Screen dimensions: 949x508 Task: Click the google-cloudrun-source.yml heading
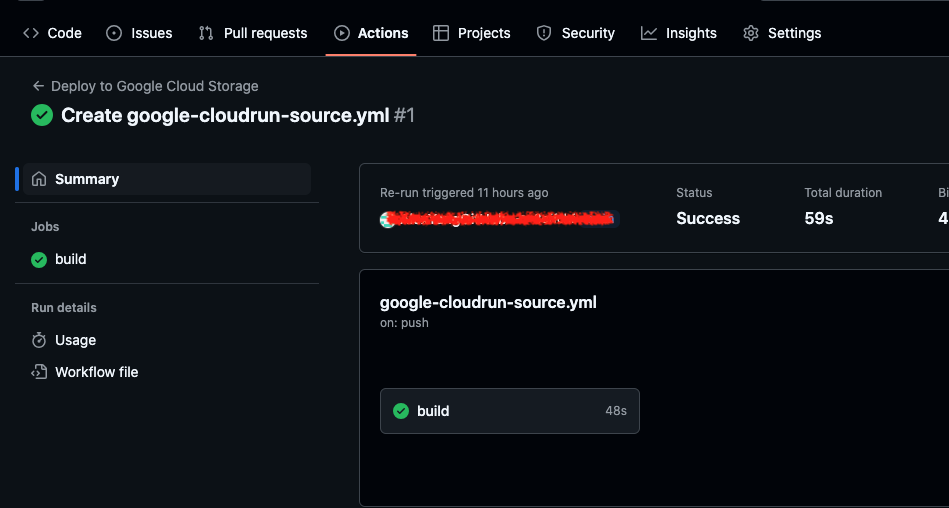point(488,302)
